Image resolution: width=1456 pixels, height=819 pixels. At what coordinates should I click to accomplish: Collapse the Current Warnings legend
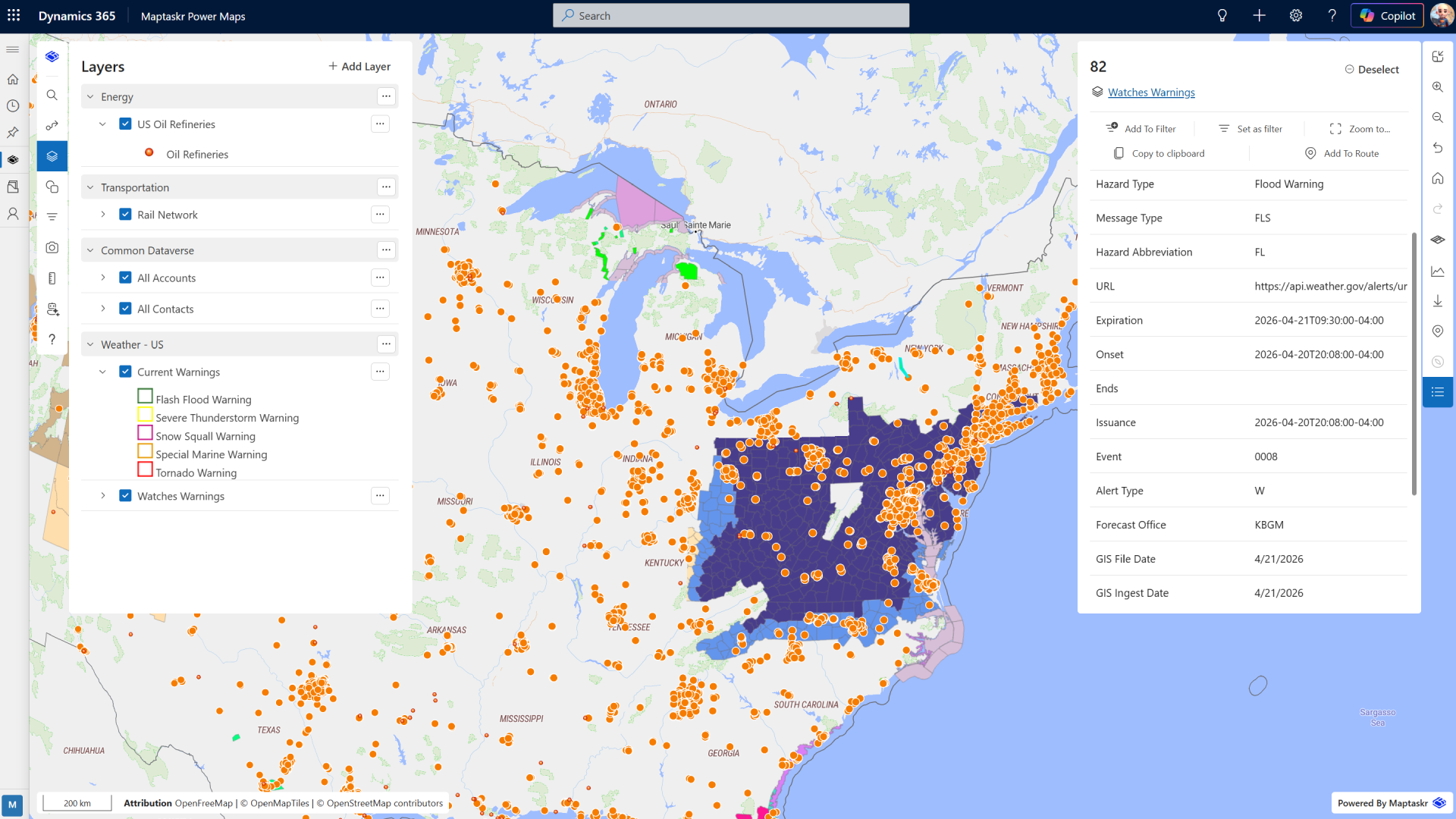103,372
